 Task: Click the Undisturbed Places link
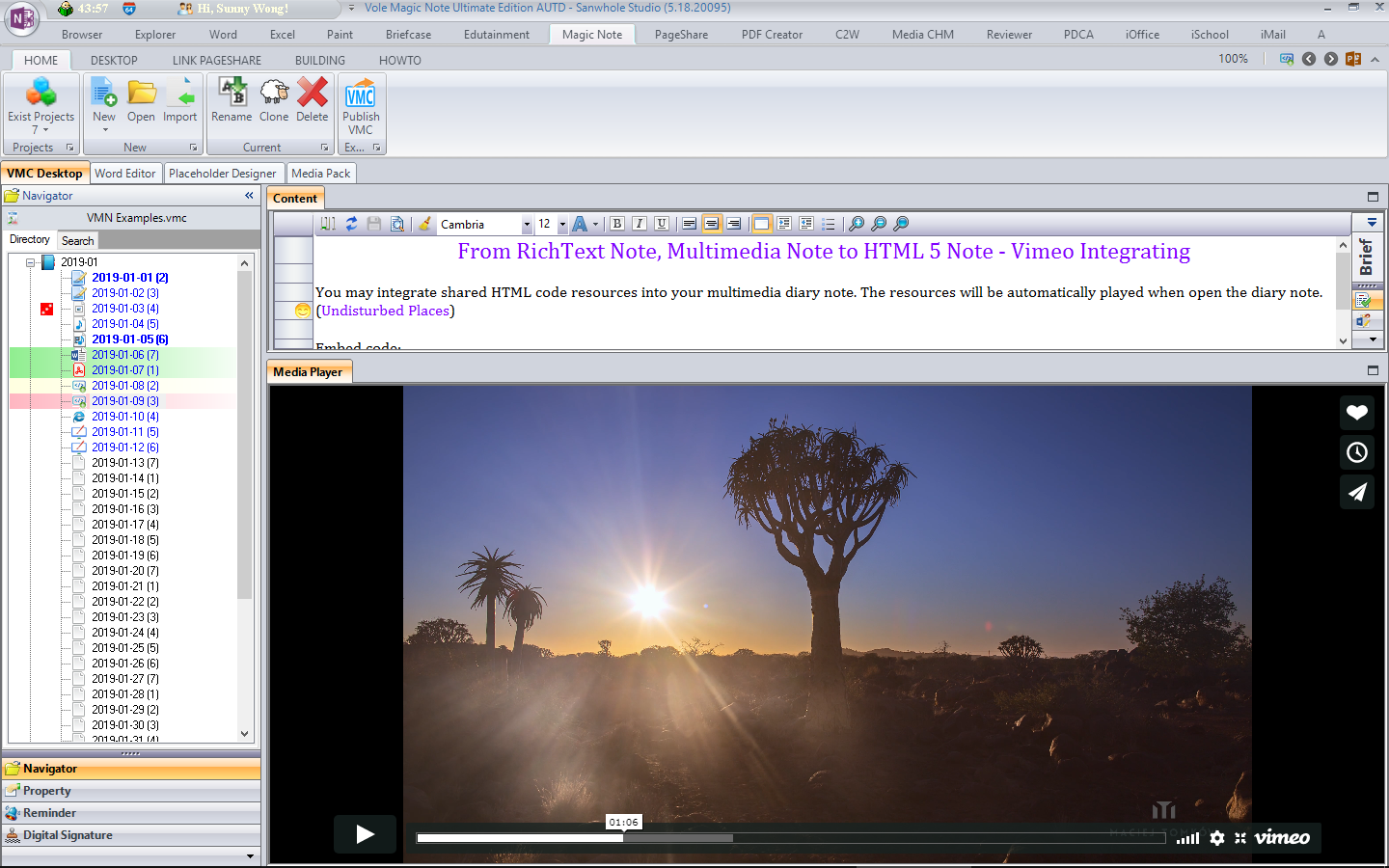(385, 311)
